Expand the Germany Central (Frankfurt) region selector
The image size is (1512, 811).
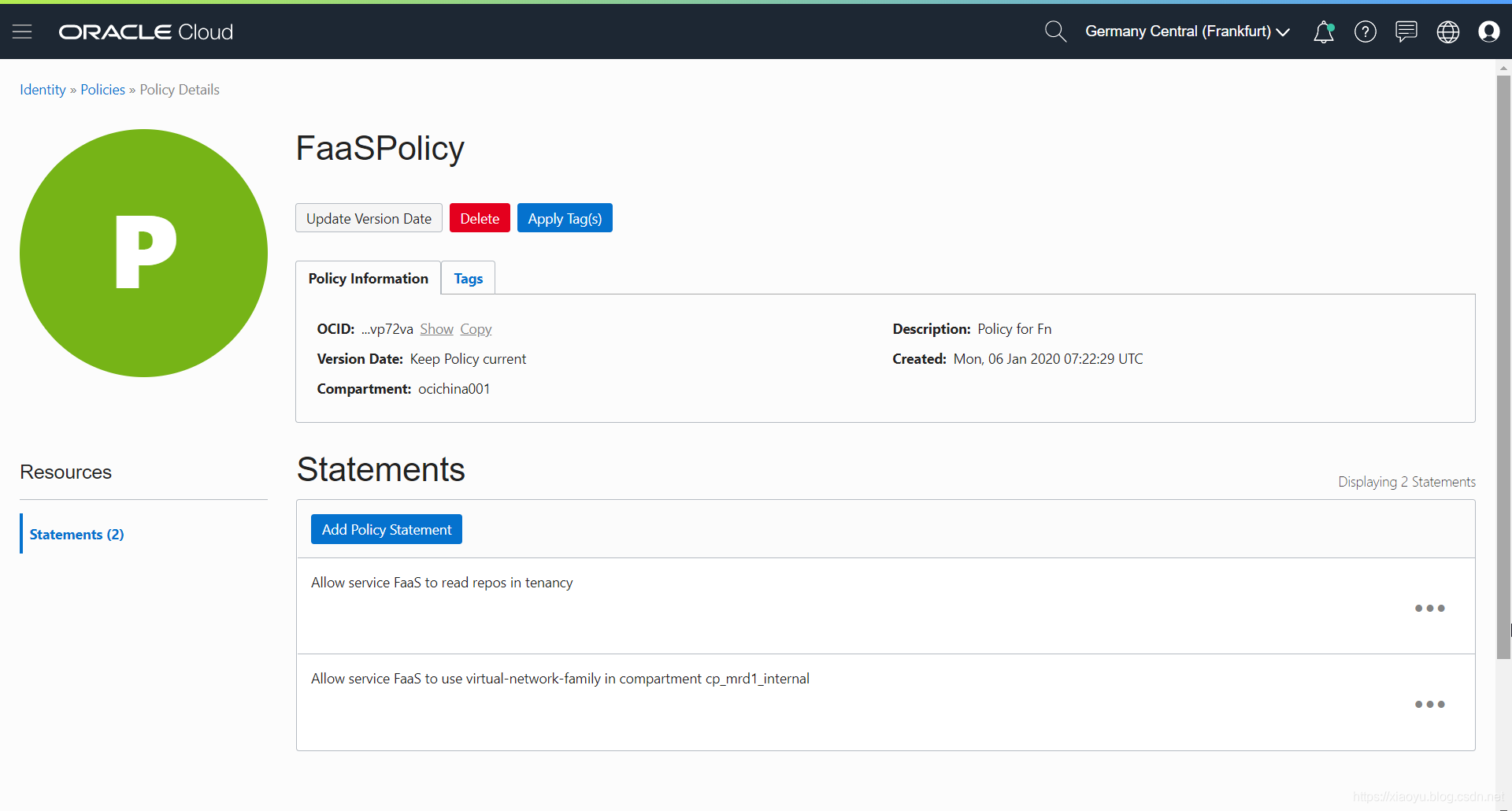click(x=1187, y=31)
